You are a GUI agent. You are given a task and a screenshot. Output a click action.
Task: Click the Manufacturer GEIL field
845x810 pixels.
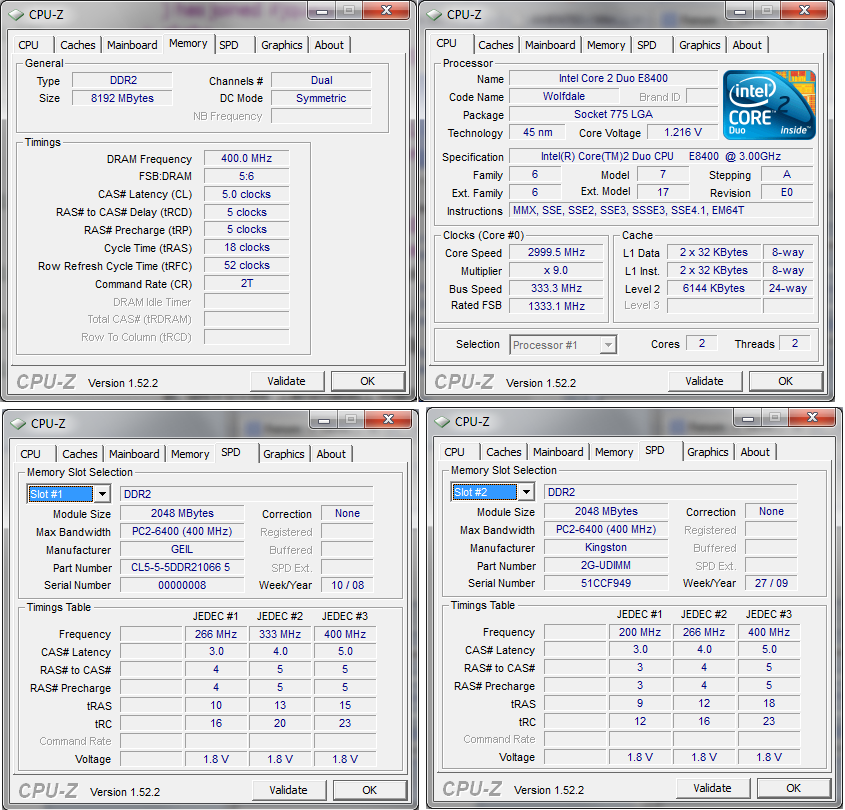pyautogui.click(x=182, y=549)
